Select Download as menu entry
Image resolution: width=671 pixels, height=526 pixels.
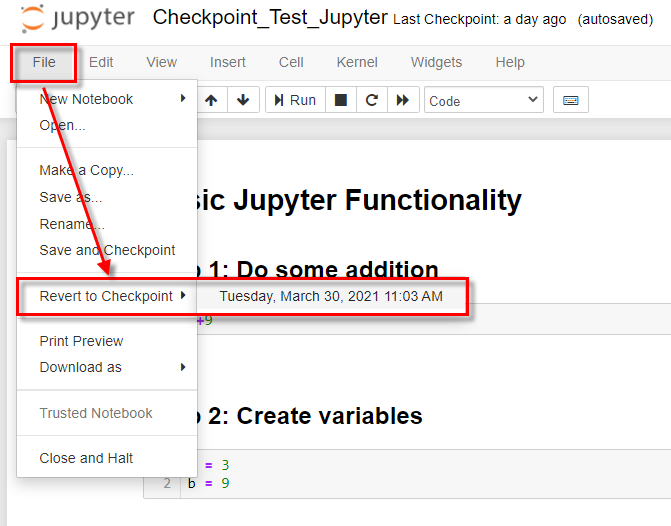(x=107, y=367)
